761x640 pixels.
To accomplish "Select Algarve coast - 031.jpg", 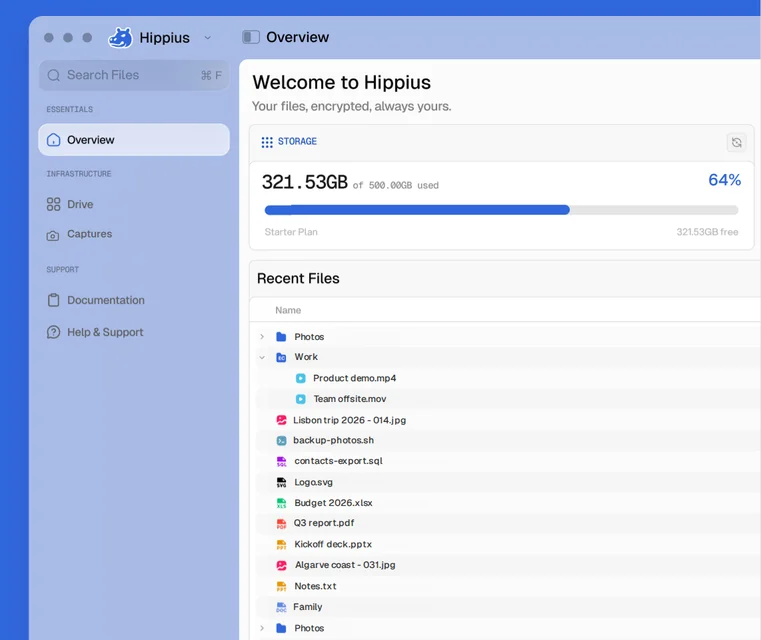I will click(345, 565).
